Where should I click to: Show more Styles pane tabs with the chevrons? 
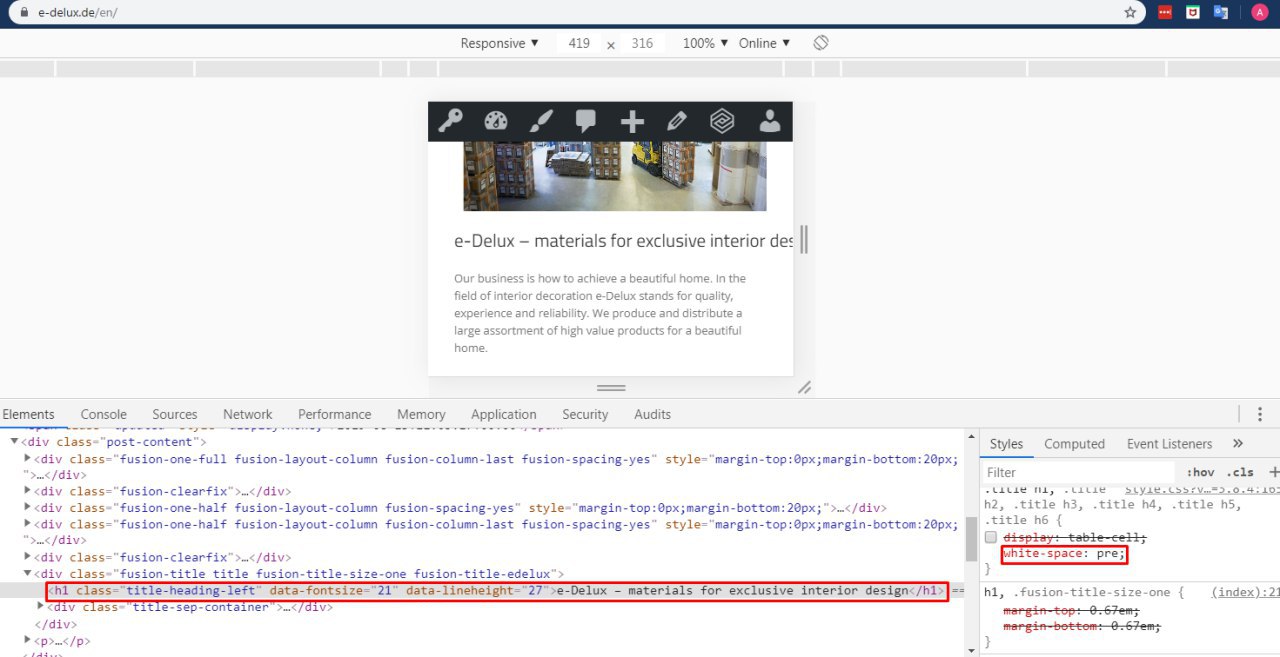(x=1238, y=444)
